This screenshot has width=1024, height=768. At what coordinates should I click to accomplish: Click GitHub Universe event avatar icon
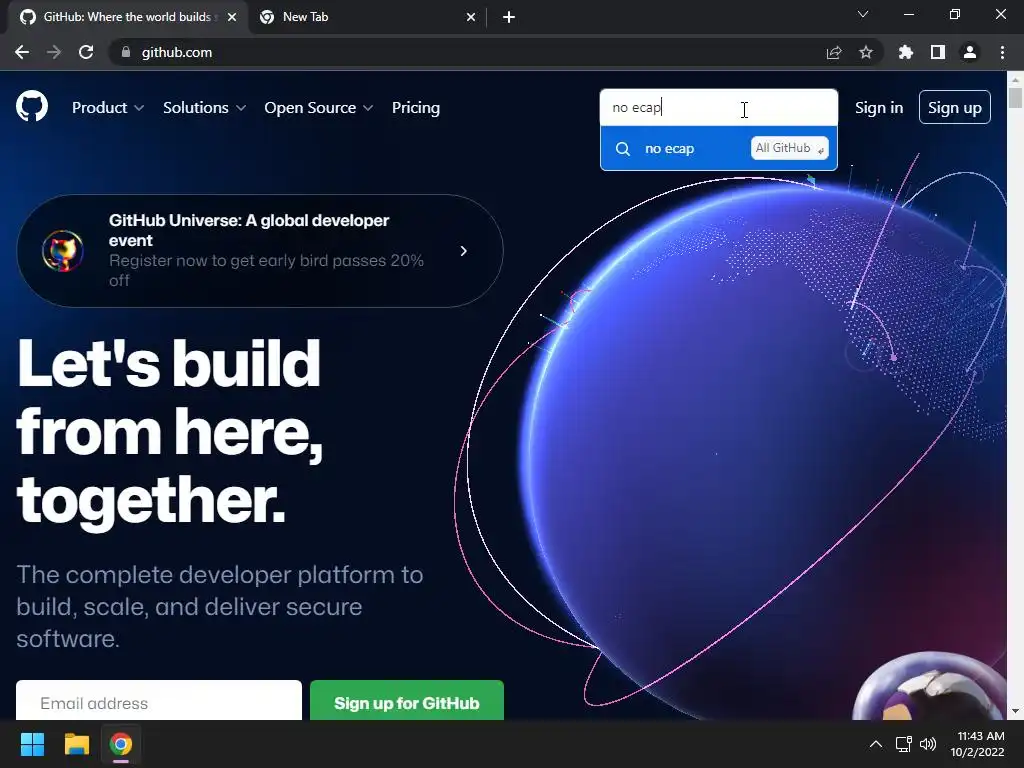point(63,251)
